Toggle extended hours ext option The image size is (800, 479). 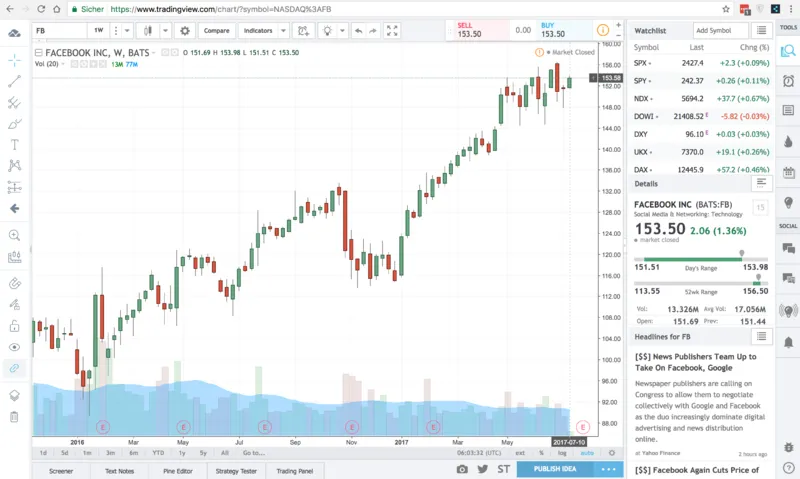click(520, 453)
